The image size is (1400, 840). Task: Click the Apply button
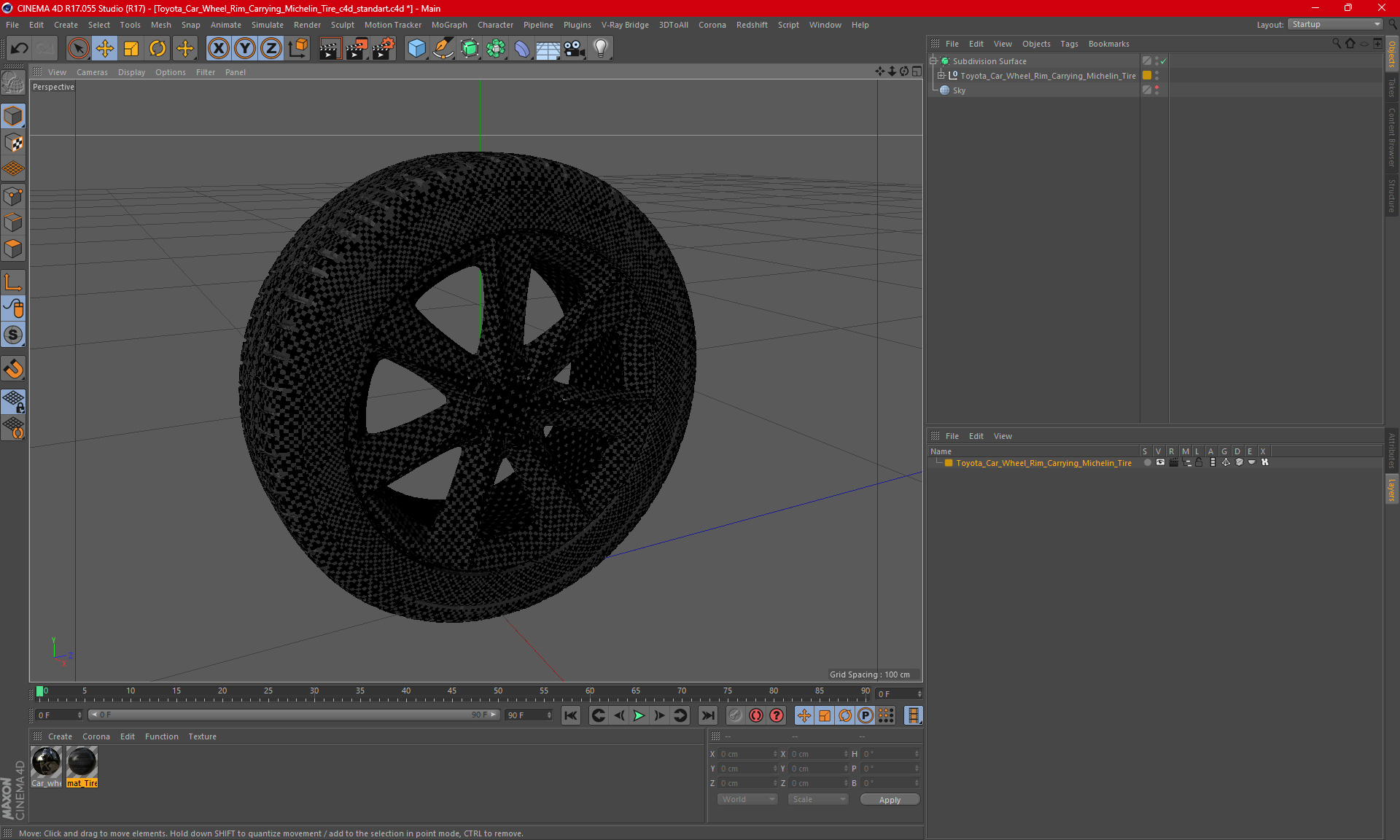coord(890,799)
